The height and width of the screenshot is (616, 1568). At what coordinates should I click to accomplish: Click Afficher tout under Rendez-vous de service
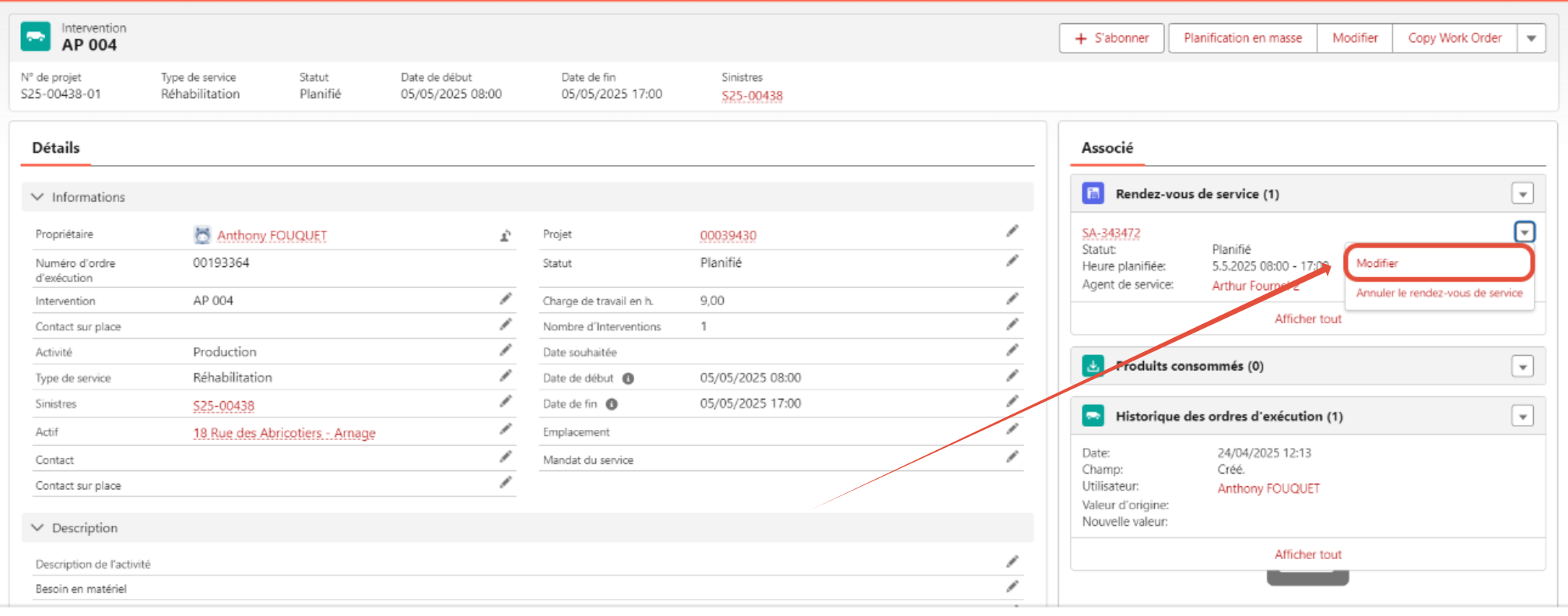coord(1307,319)
